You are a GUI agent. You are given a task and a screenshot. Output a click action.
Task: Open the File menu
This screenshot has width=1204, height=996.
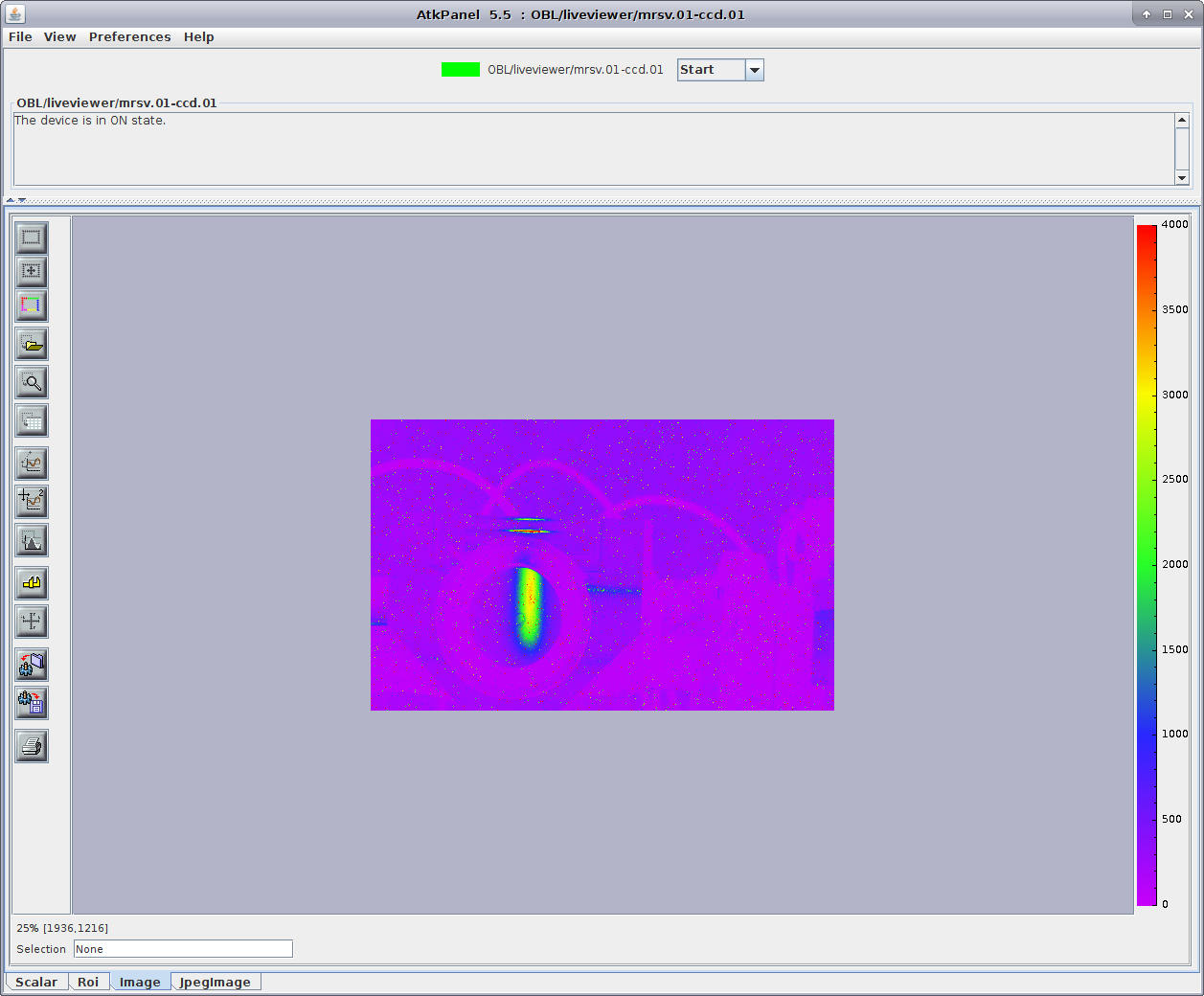(x=20, y=37)
